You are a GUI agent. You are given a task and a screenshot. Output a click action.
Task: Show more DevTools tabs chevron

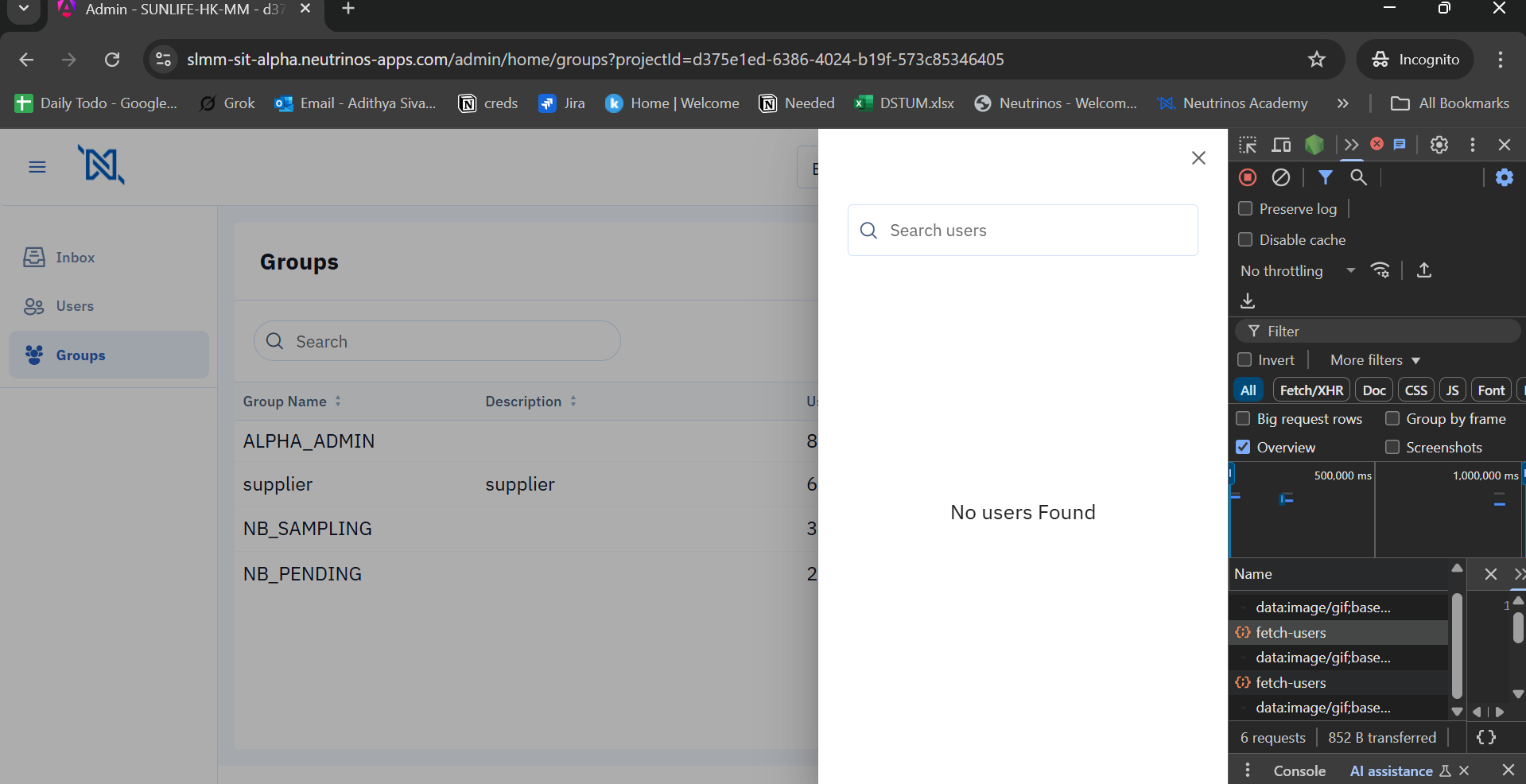click(x=1351, y=145)
